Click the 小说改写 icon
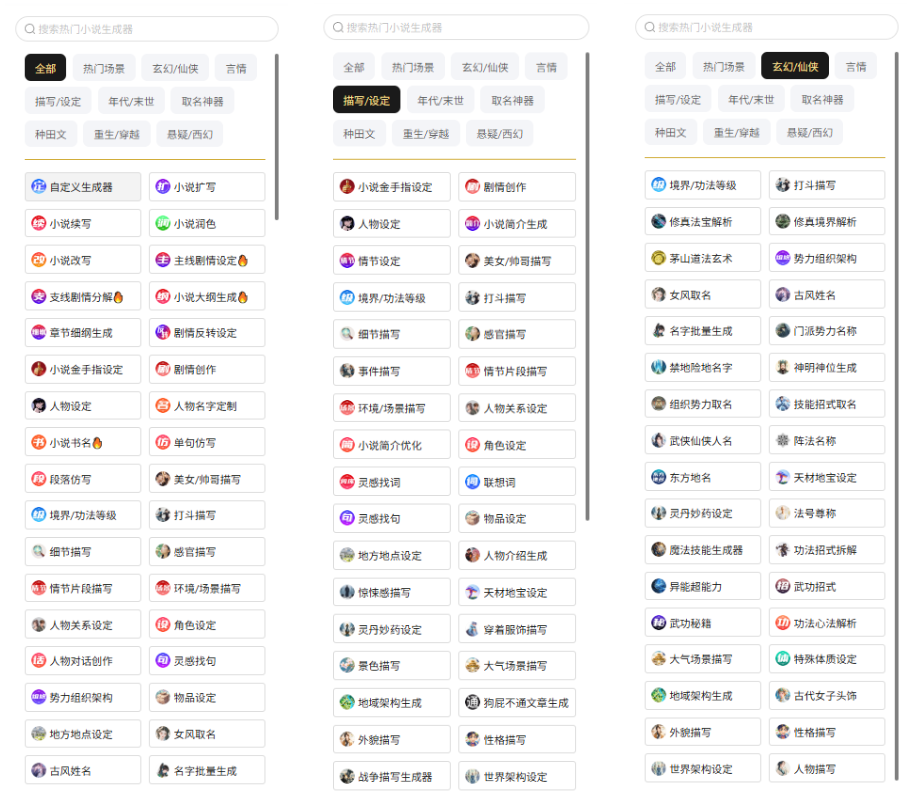 38,260
